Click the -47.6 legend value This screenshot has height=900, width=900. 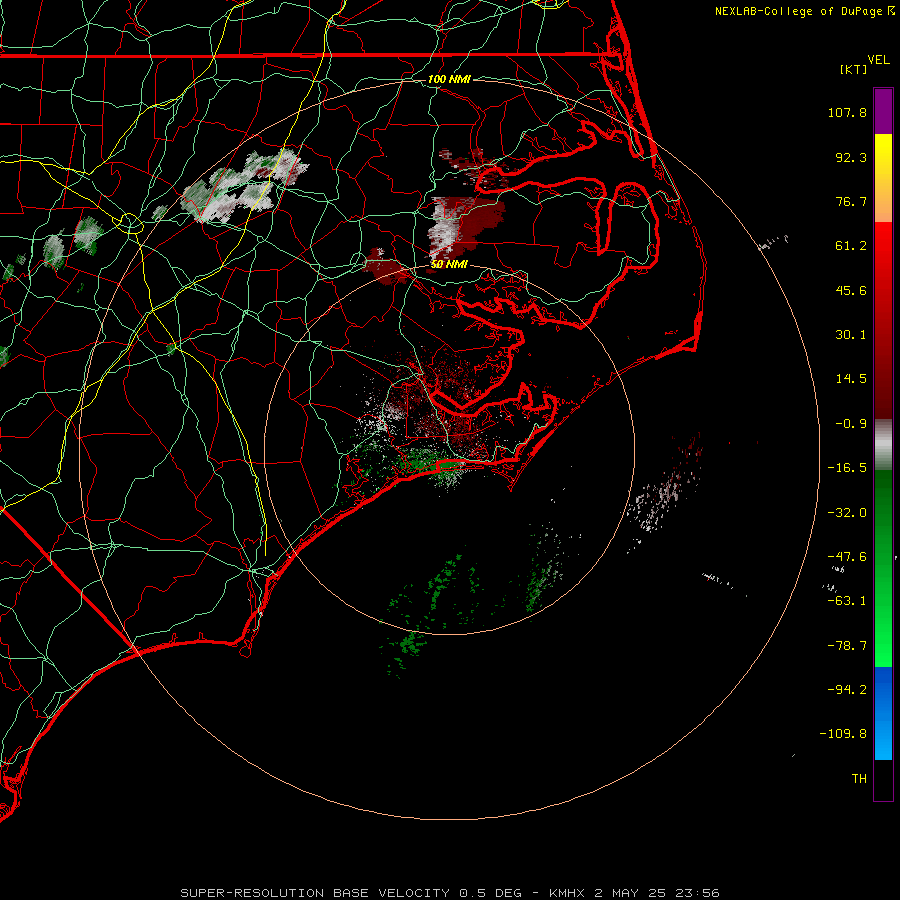[x=847, y=557]
